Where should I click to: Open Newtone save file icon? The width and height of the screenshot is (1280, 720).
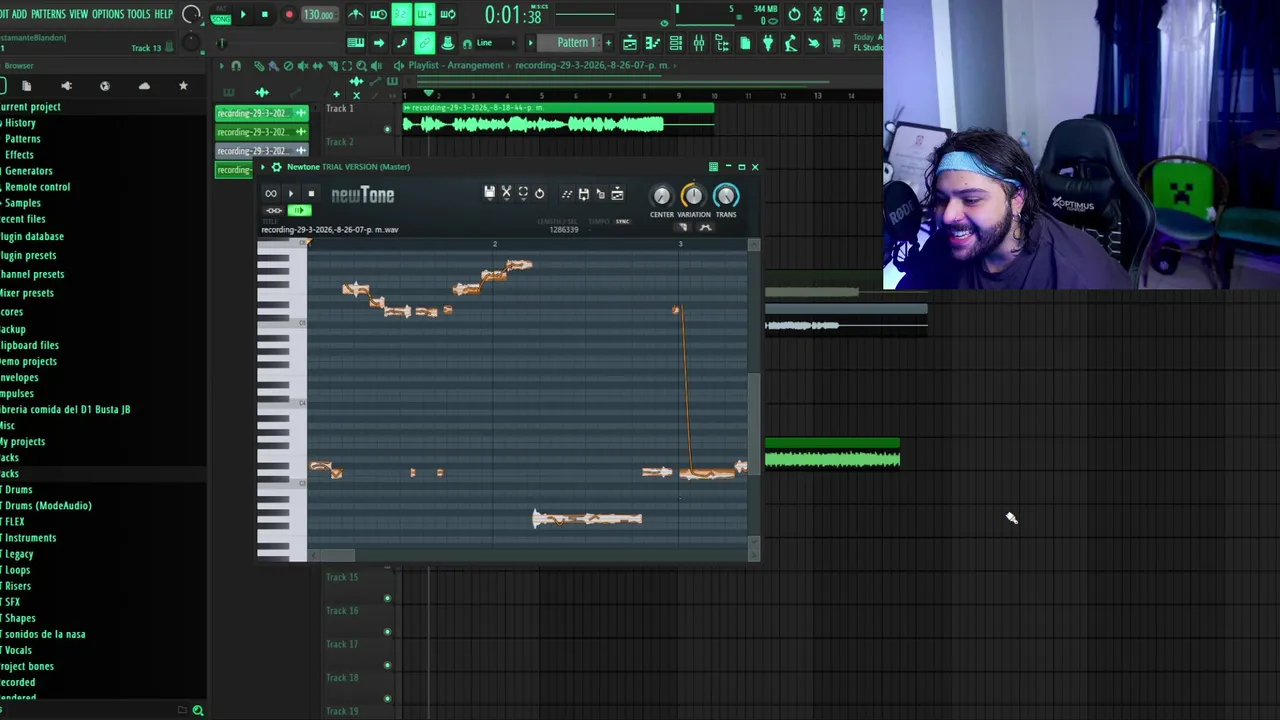(489, 193)
